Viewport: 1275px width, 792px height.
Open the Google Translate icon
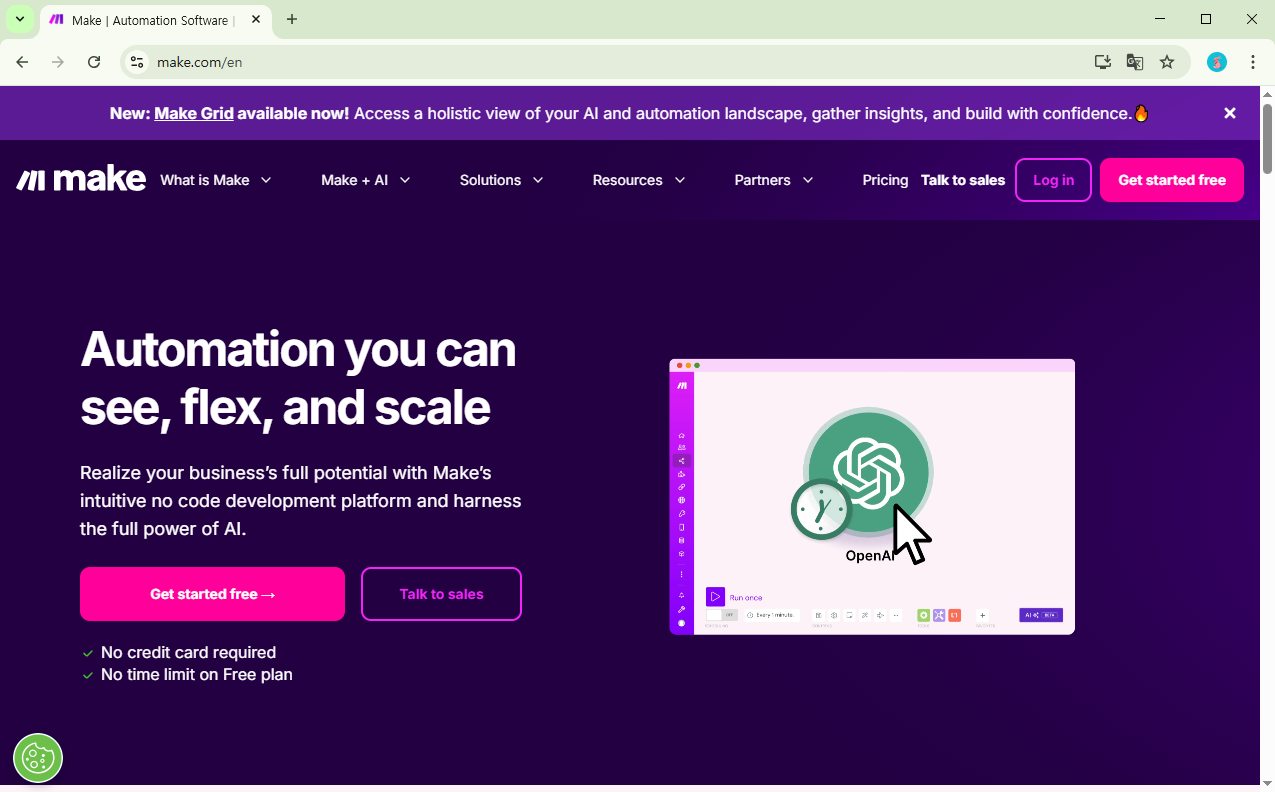[x=1135, y=62]
